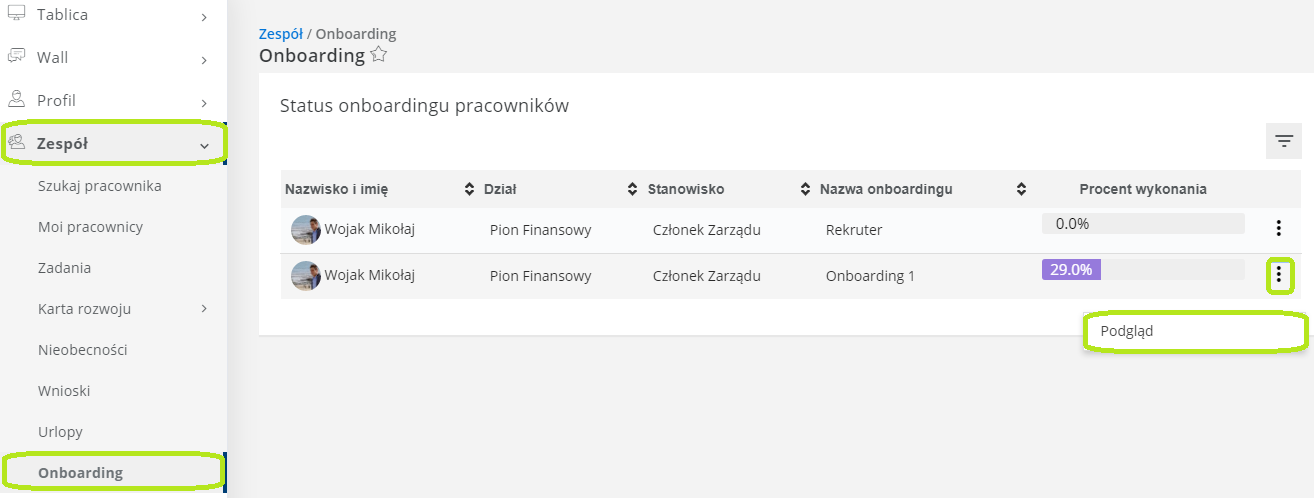Click avatar of Wojak Mikołaj in Rekruter row
Image resolution: width=1314 pixels, height=498 pixels.
pos(306,230)
